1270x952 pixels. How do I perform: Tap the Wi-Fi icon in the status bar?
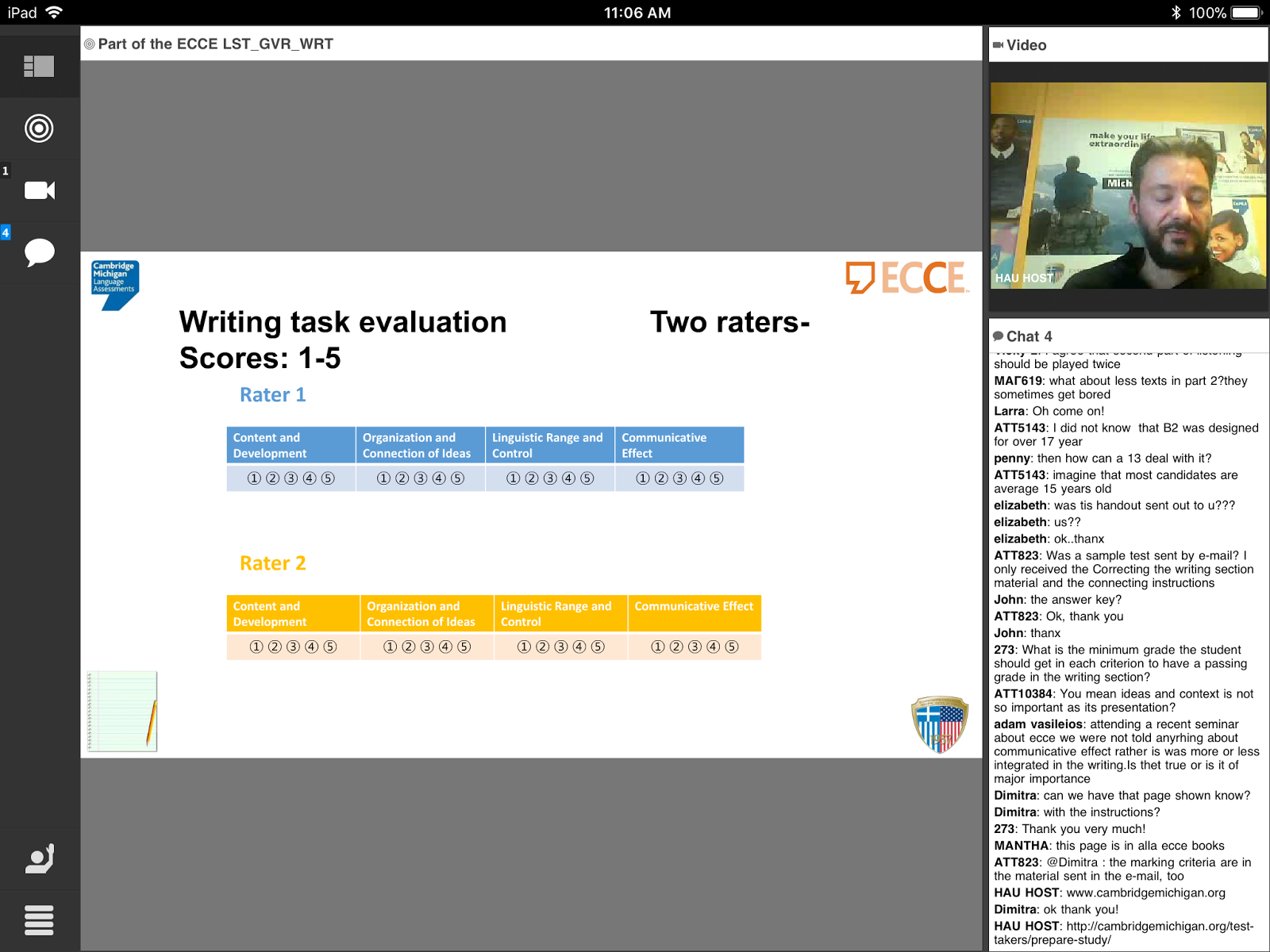tap(52, 12)
